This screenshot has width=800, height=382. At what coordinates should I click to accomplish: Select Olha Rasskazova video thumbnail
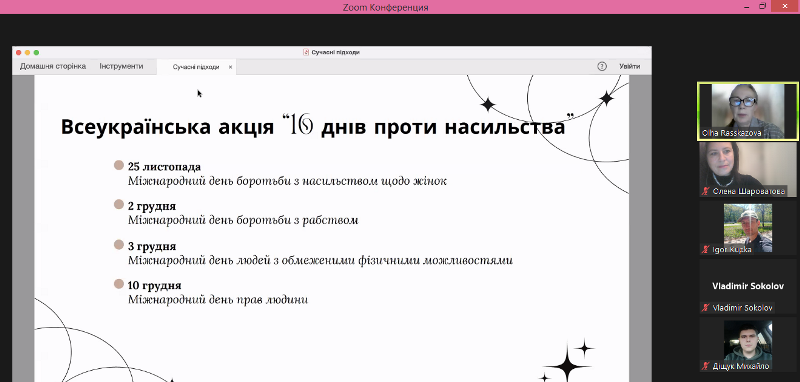tap(748, 111)
